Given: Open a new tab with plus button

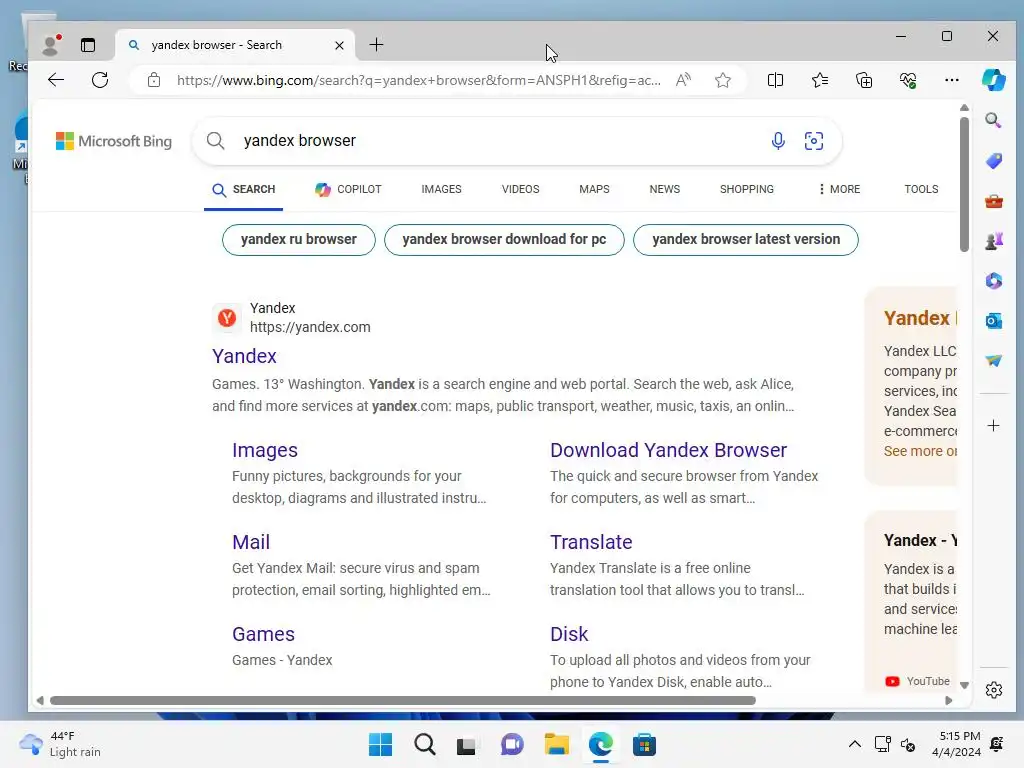Looking at the screenshot, I should point(376,44).
